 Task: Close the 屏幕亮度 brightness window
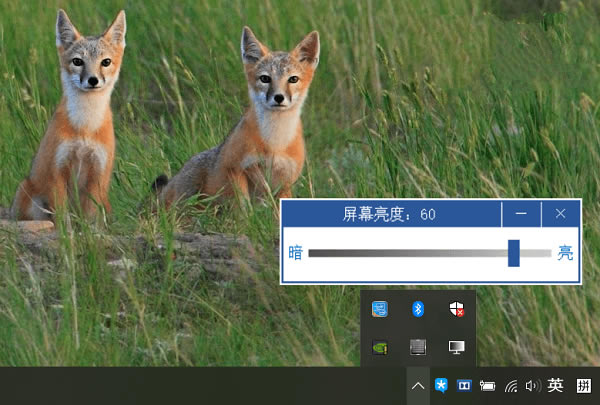pos(561,214)
